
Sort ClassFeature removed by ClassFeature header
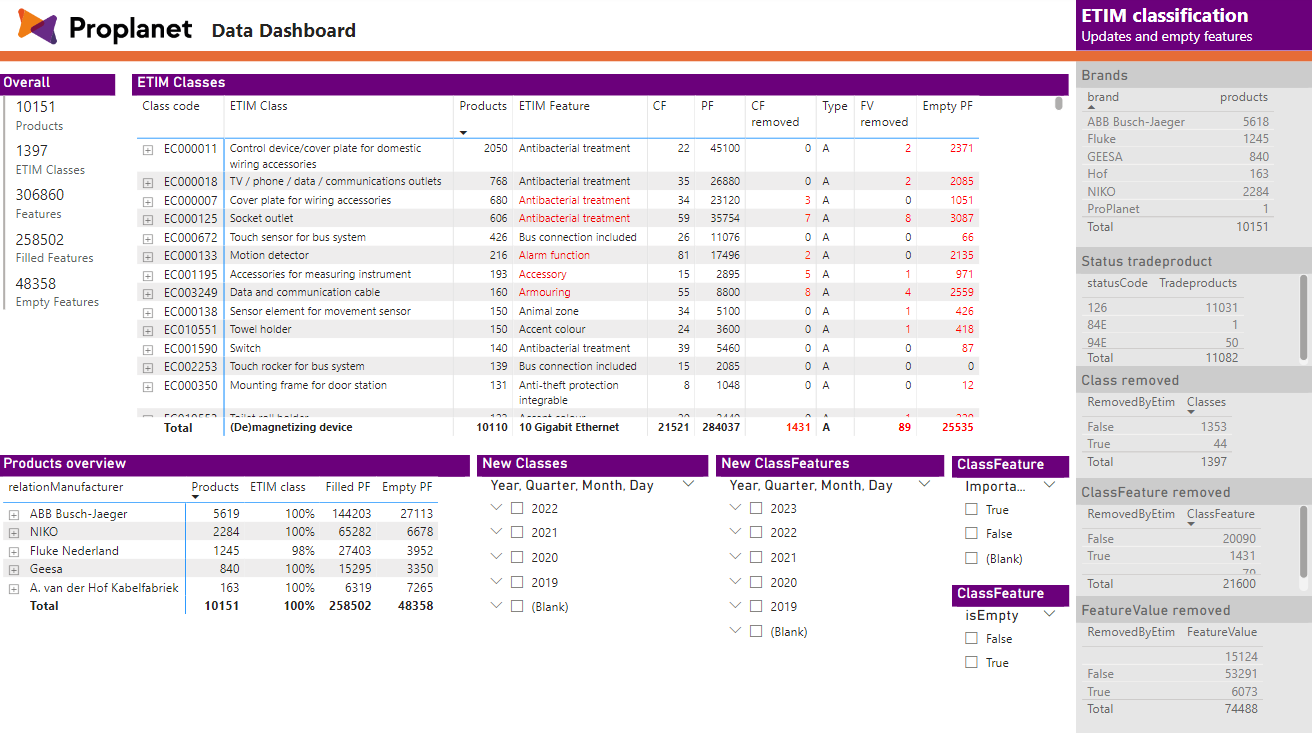pos(1220,514)
